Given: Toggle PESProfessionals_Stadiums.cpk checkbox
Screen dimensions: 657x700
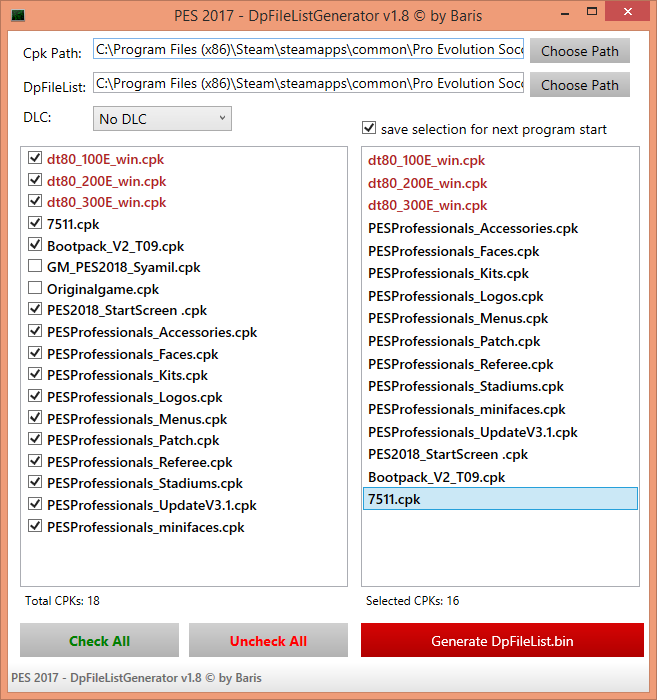Looking at the screenshot, I should (35, 482).
